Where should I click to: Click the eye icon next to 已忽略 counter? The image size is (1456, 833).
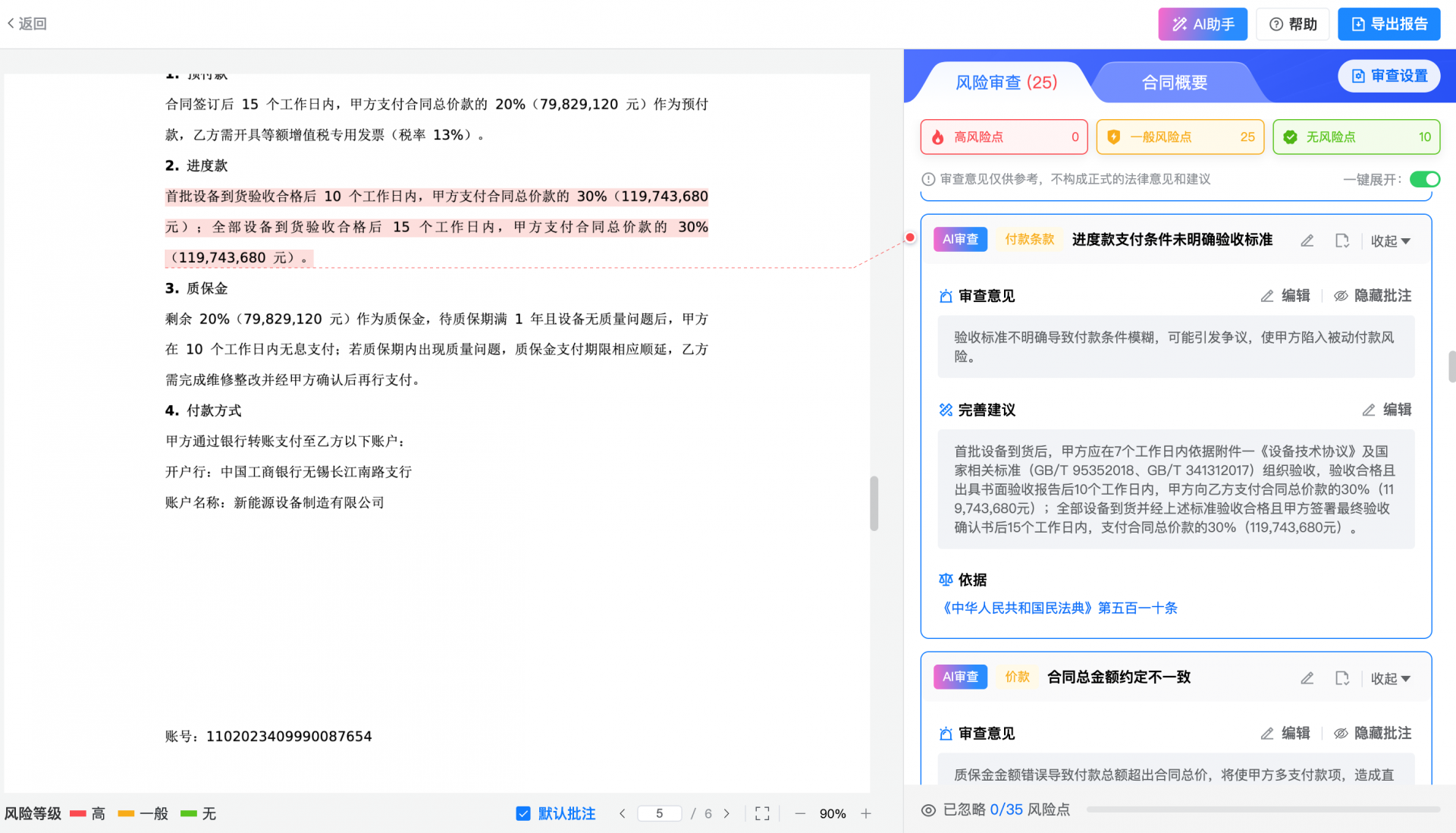[x=928, y=810]
